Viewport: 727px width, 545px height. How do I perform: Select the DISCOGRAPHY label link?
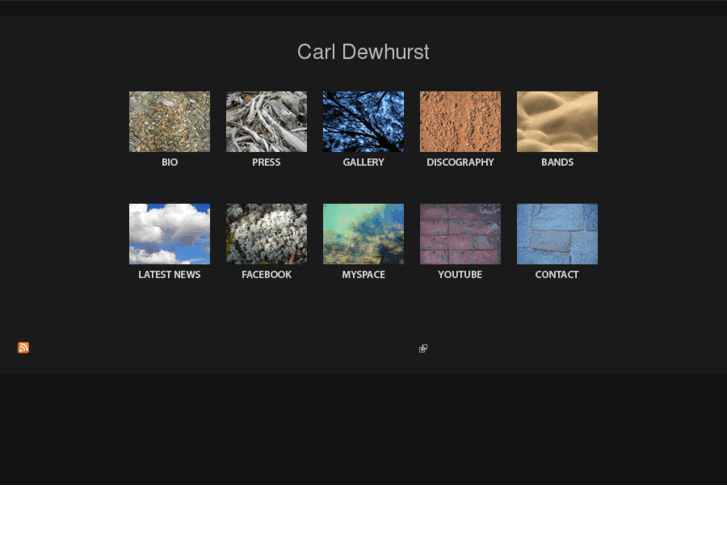(460, 162)
